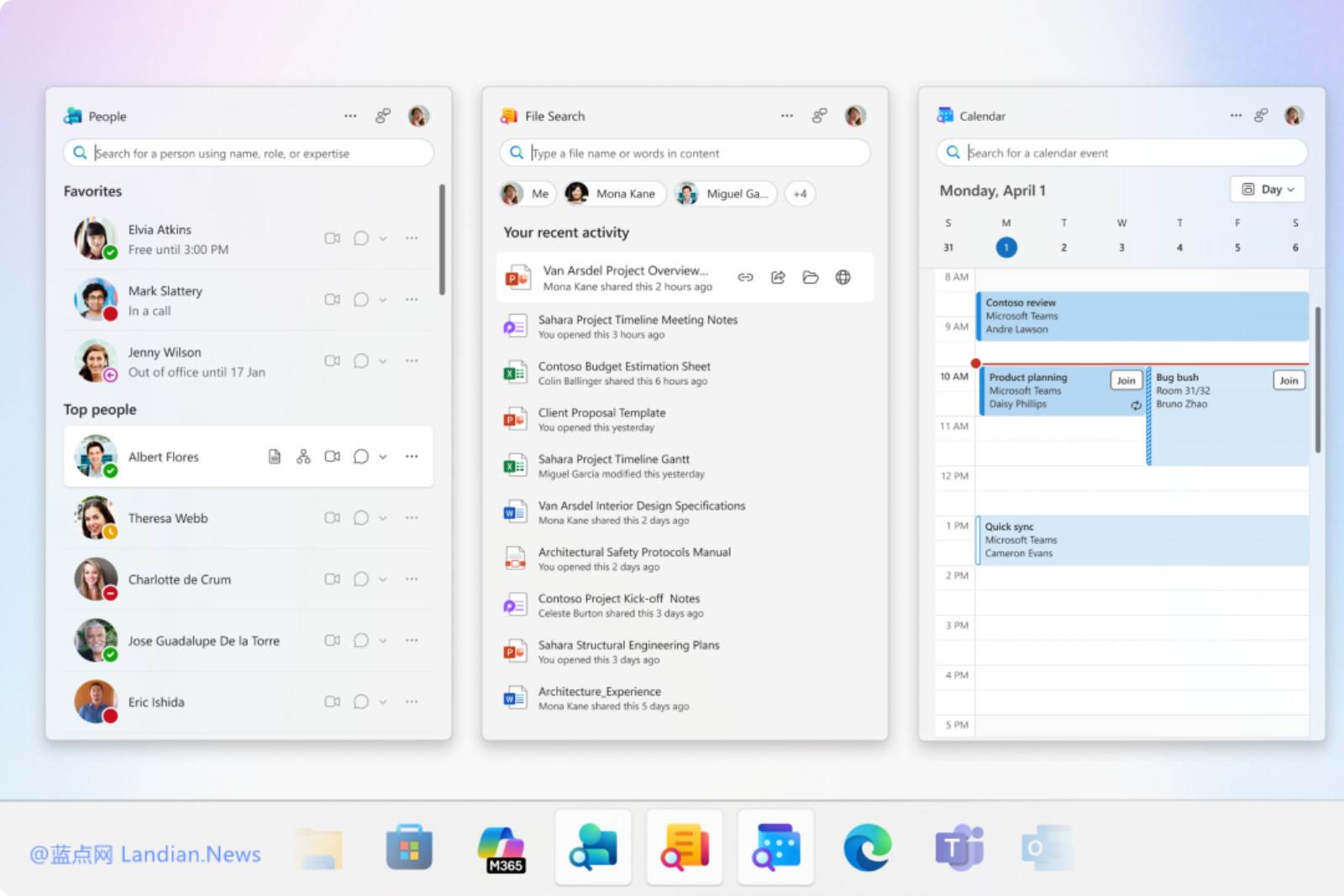
Task: Open chat with Mark Slattery
Action: 361,300
